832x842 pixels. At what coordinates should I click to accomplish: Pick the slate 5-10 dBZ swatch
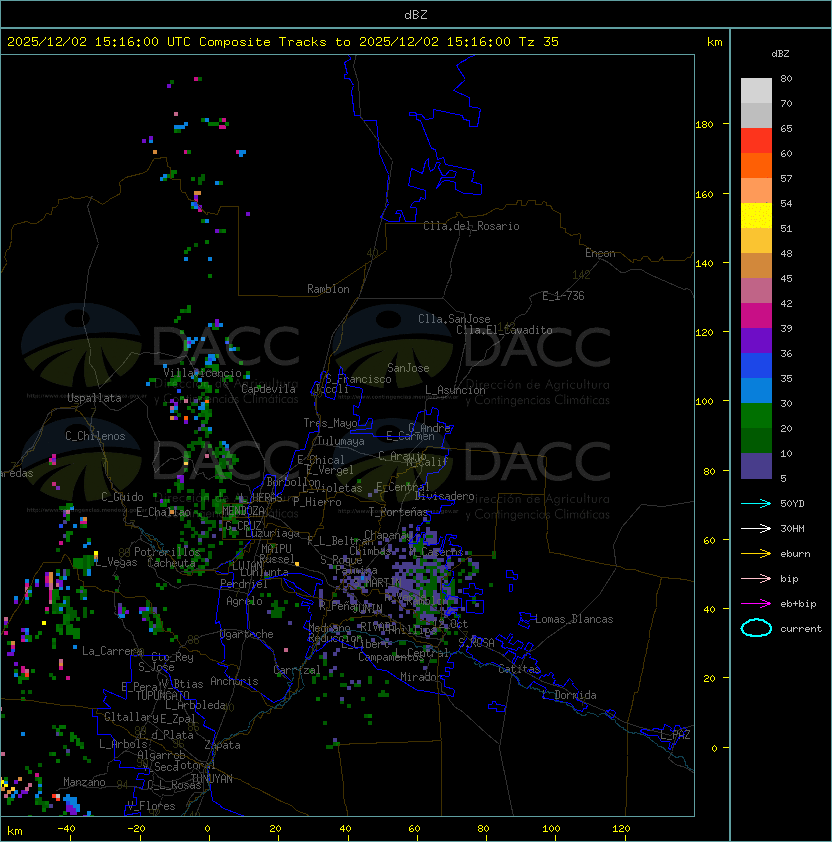(x=756, y=466)
